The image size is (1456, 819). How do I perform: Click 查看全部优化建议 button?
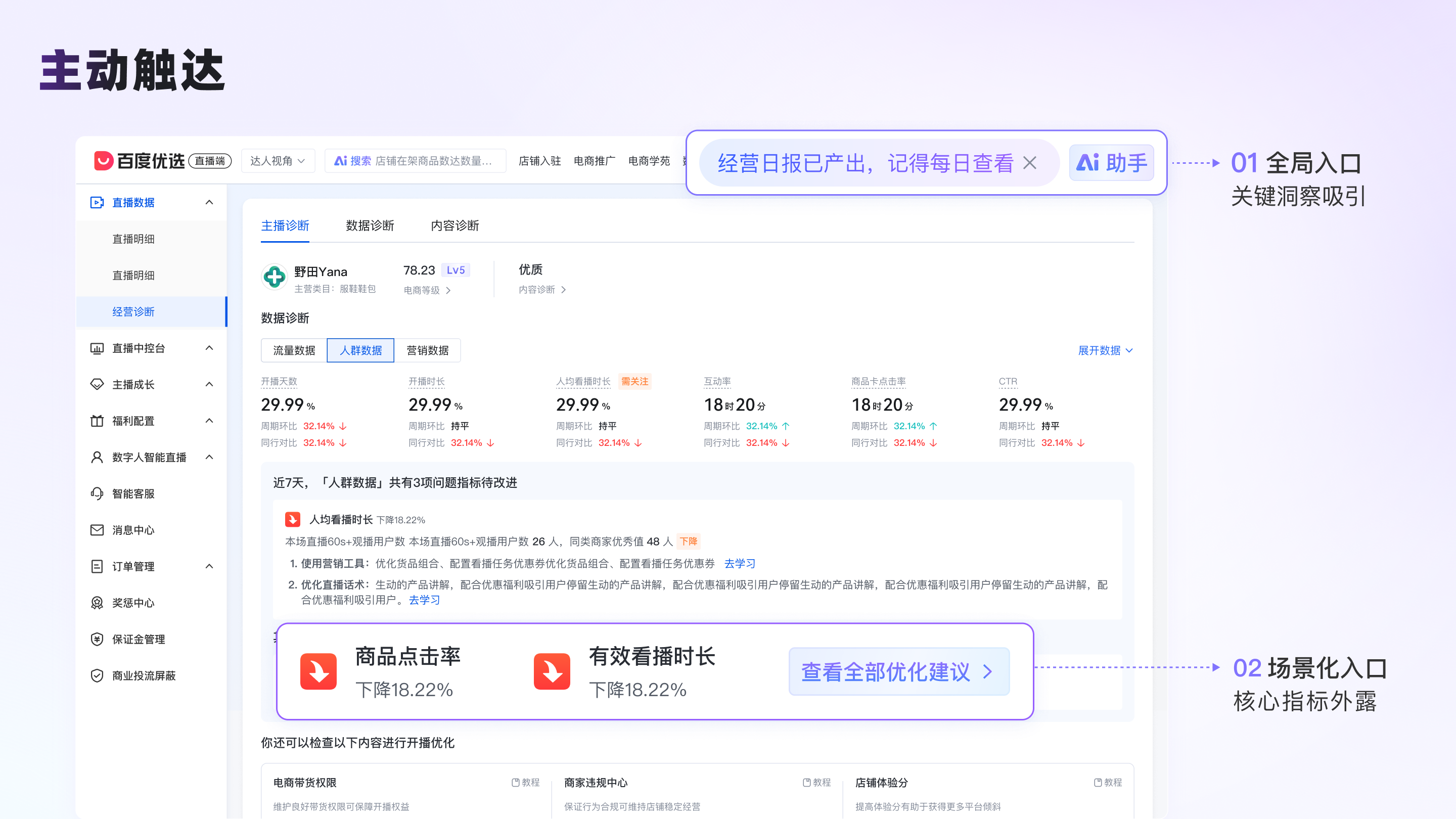click(x=899, y=671)
